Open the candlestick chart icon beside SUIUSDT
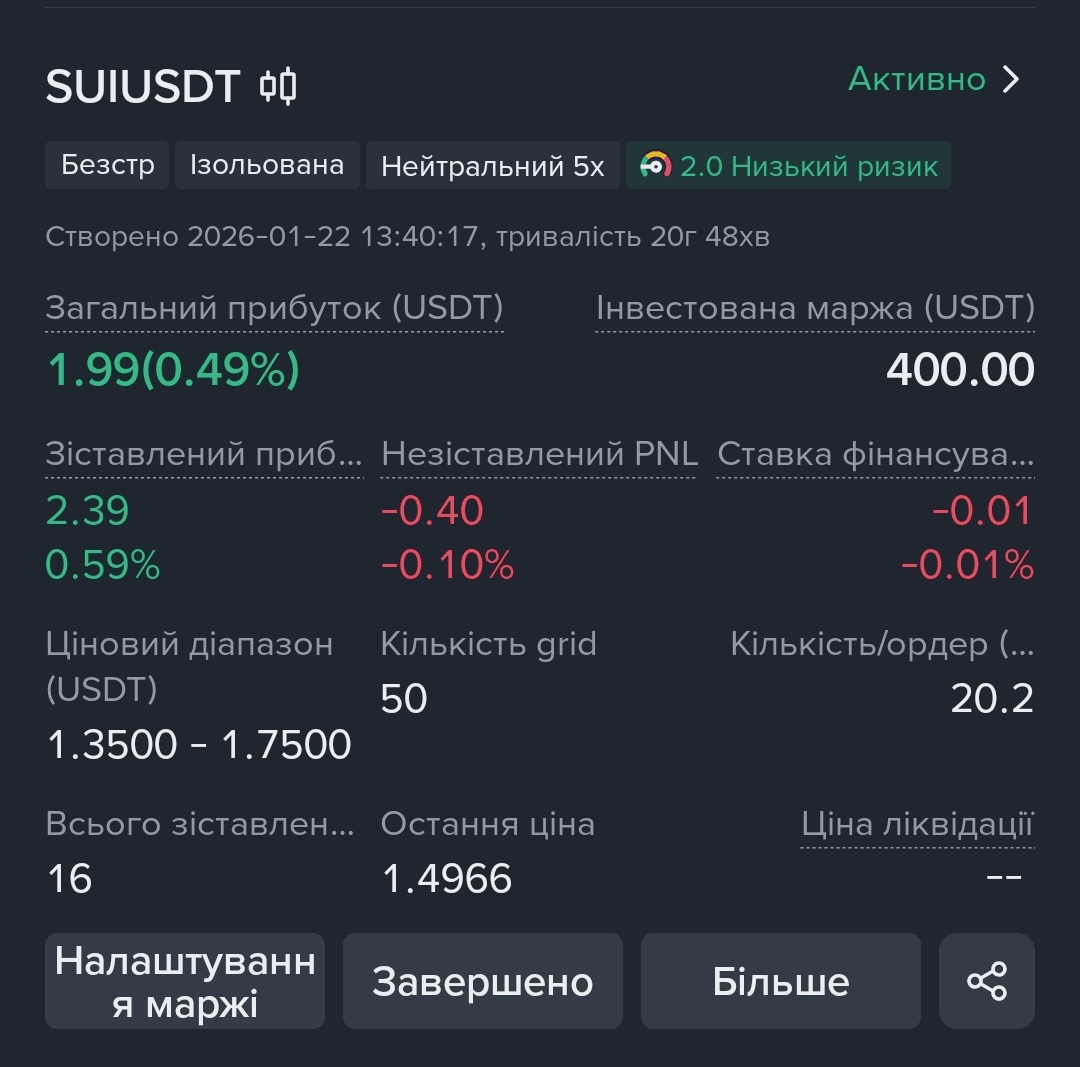This screenshot has width=1080, height=1067. click(x=278, y=86)
